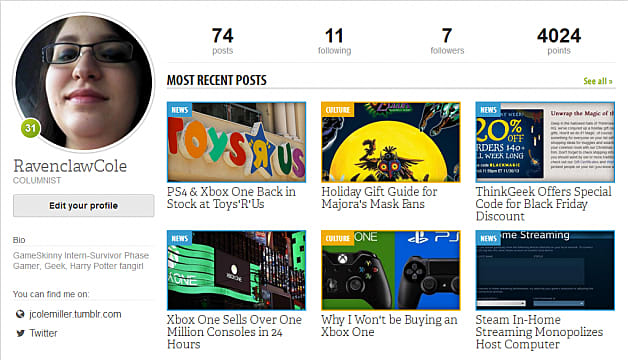
Task: Open 'Steam In-Home Streaming Monopolizes' headline
Action: click(539, 332)
